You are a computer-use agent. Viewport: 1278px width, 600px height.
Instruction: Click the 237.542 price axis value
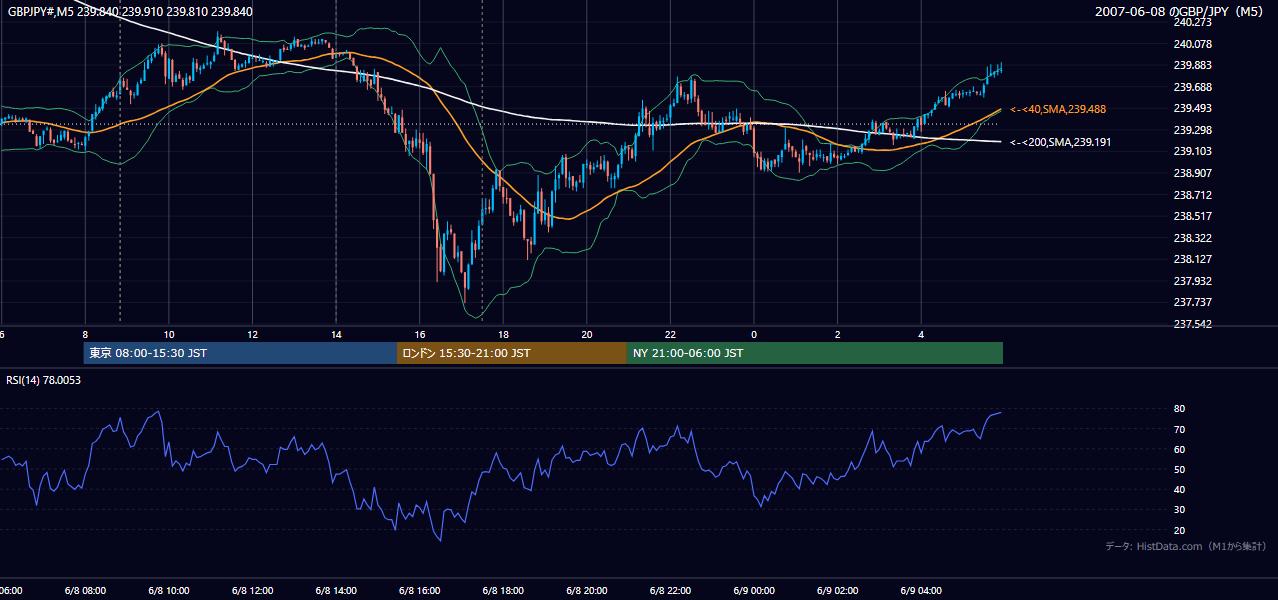(1191, 324)
